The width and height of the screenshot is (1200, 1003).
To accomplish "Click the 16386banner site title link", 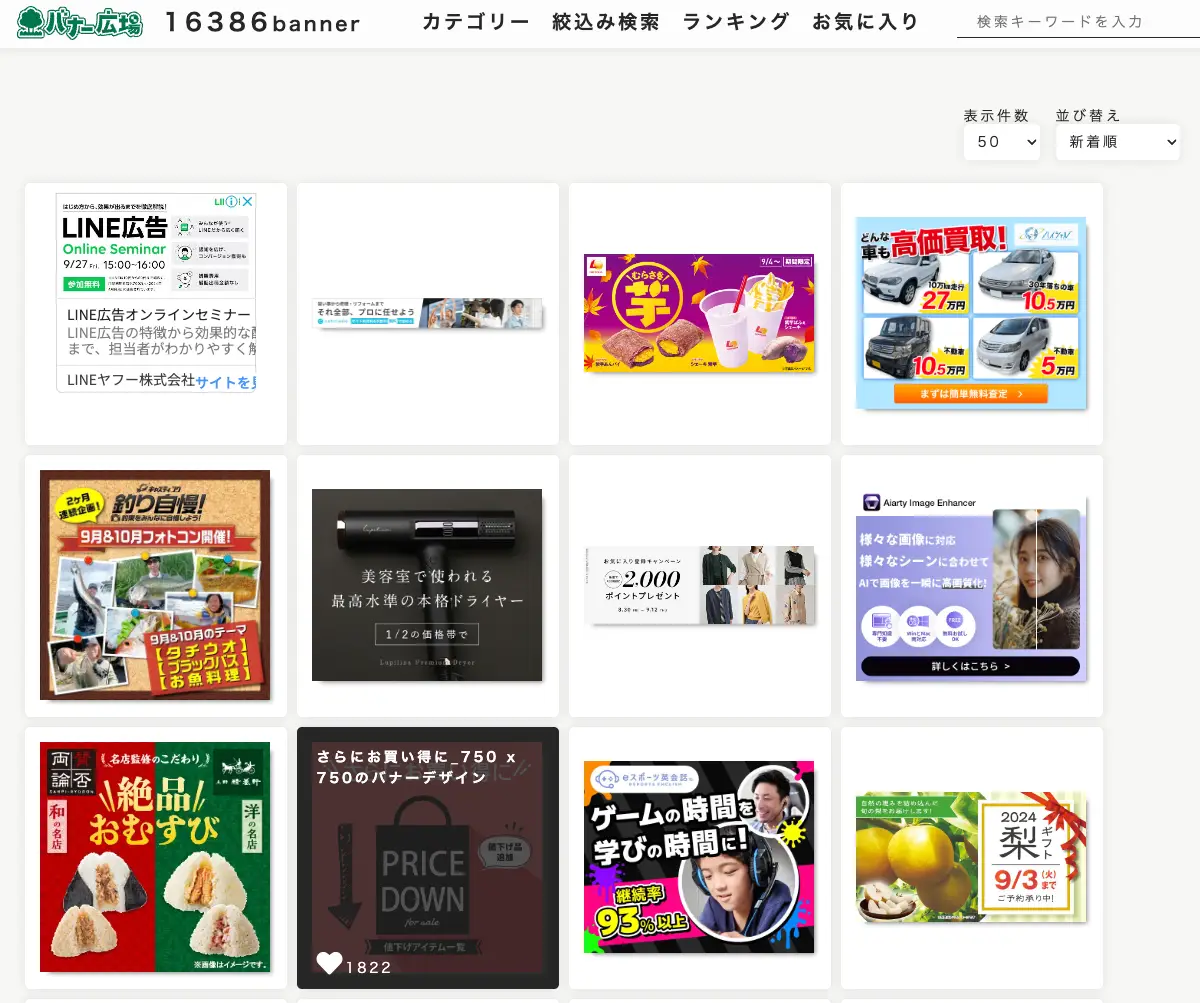I will (x=262, y=22).
